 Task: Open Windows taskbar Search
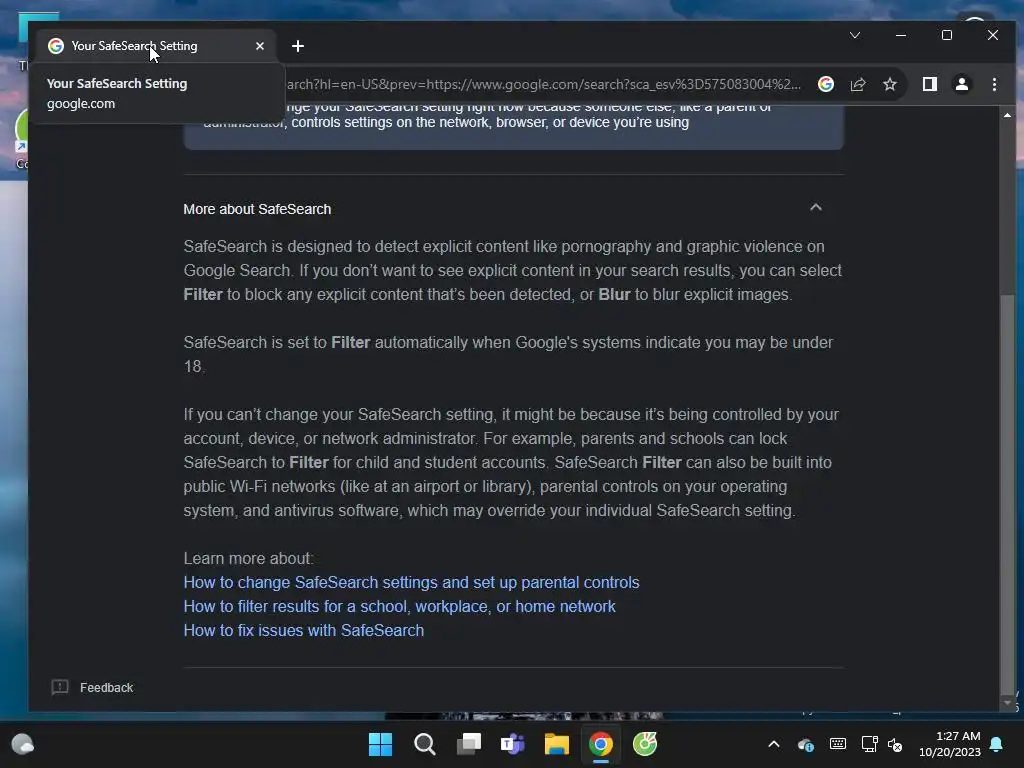(x=424, y=744)
